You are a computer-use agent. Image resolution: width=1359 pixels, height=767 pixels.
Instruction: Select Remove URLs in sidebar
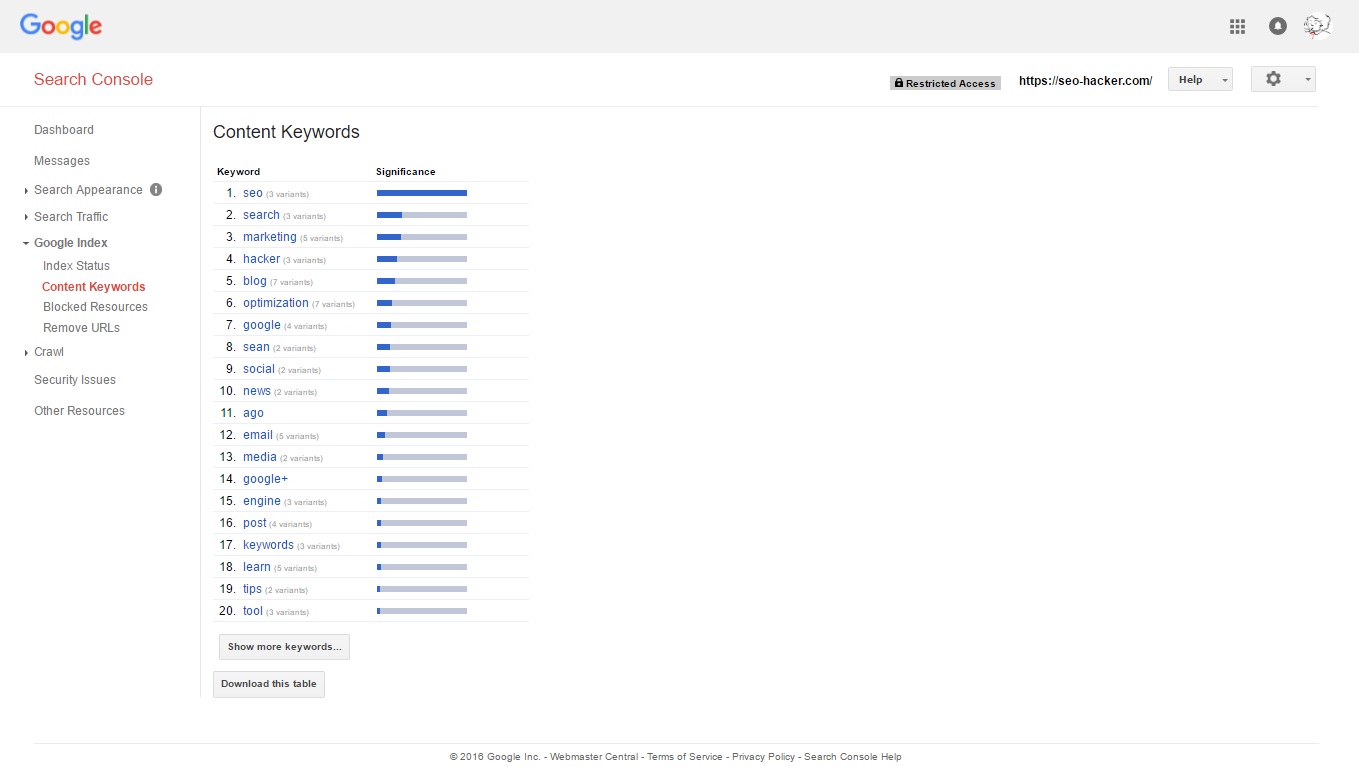tap(81, 328)
